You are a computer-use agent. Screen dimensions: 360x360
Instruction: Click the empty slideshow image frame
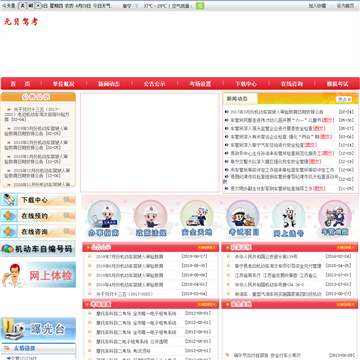[150, 142]
